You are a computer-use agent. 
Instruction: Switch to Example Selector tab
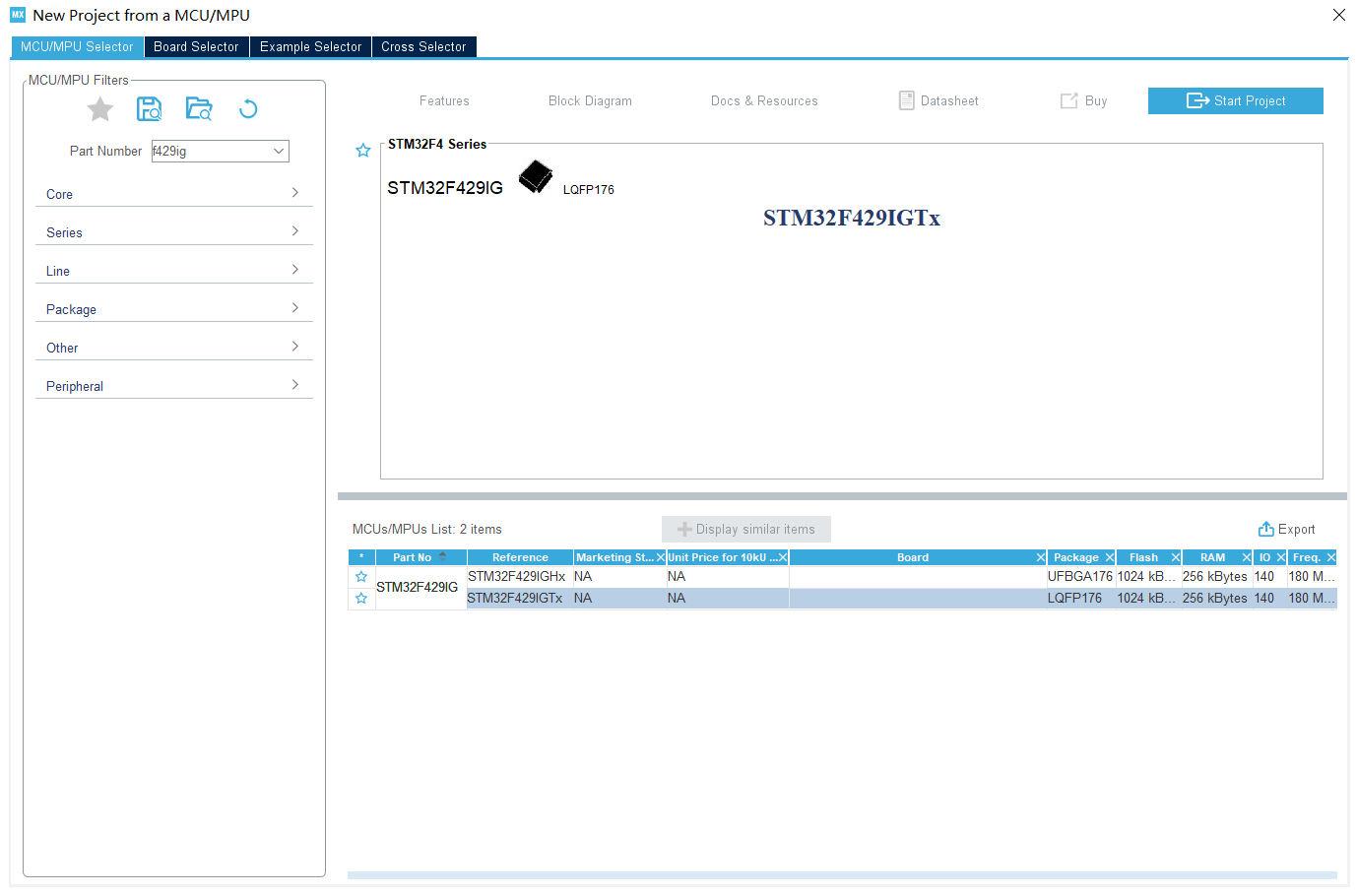(310, 46)
